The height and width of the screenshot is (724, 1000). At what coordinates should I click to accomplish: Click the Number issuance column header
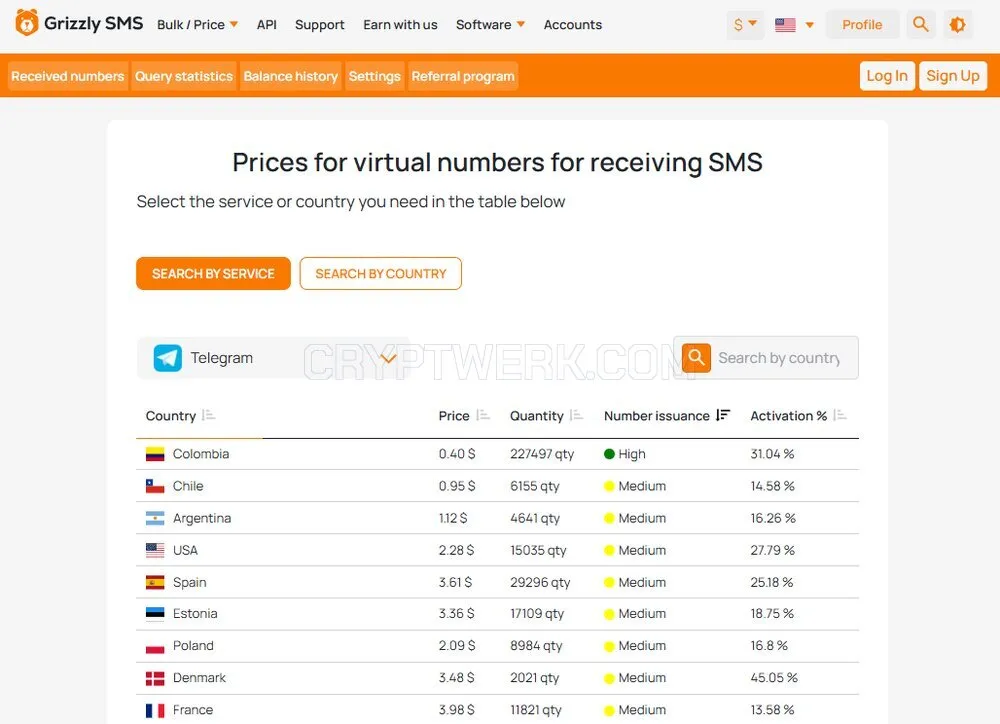point(656,416)
